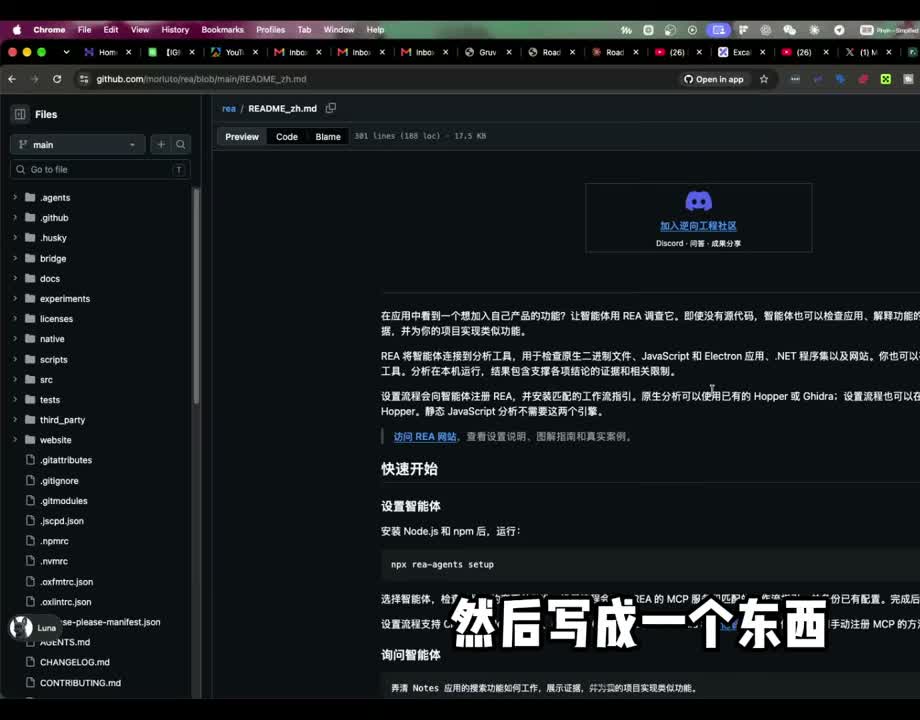Open site info icon in address bar
The image size is (920, 720).
tap(84, 79)
